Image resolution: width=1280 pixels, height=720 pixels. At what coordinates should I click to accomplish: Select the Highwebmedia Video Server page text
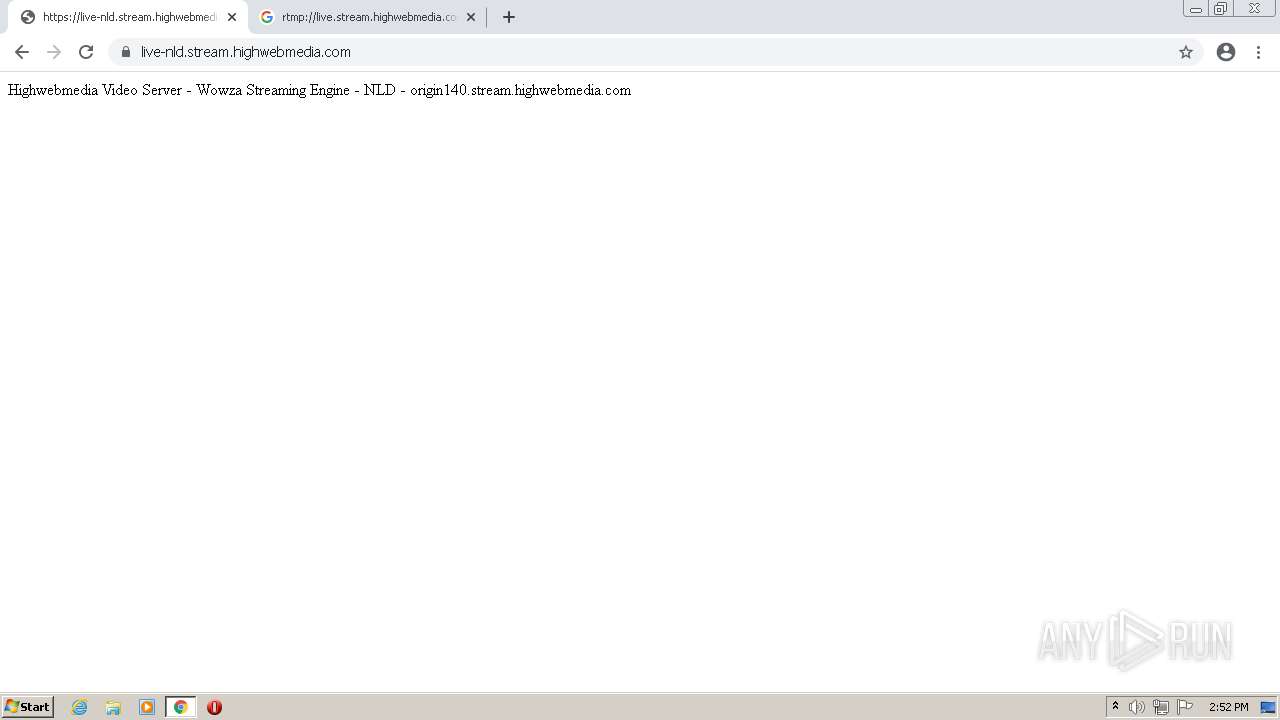coord(319,90)
